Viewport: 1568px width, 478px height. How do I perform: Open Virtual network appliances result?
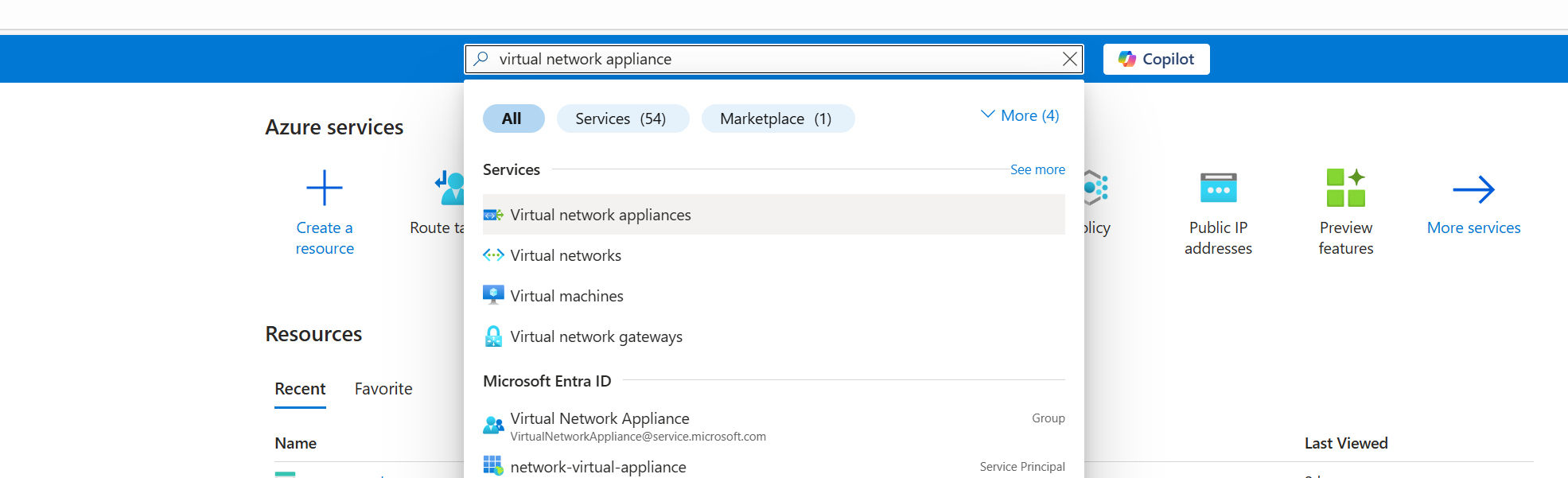pyautogui.click(x=773, y=215)
